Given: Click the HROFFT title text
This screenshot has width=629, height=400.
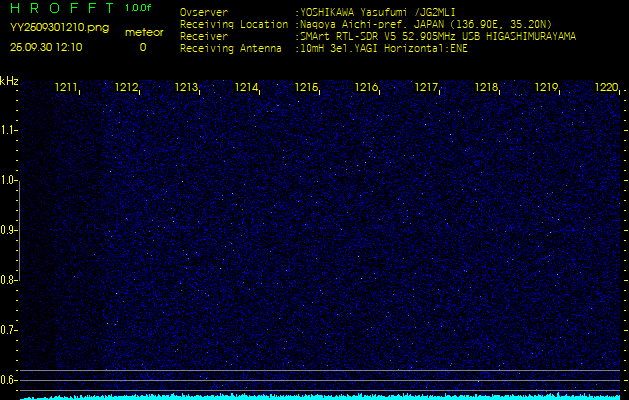Looking at the screenshot, I should pos(59,8).
